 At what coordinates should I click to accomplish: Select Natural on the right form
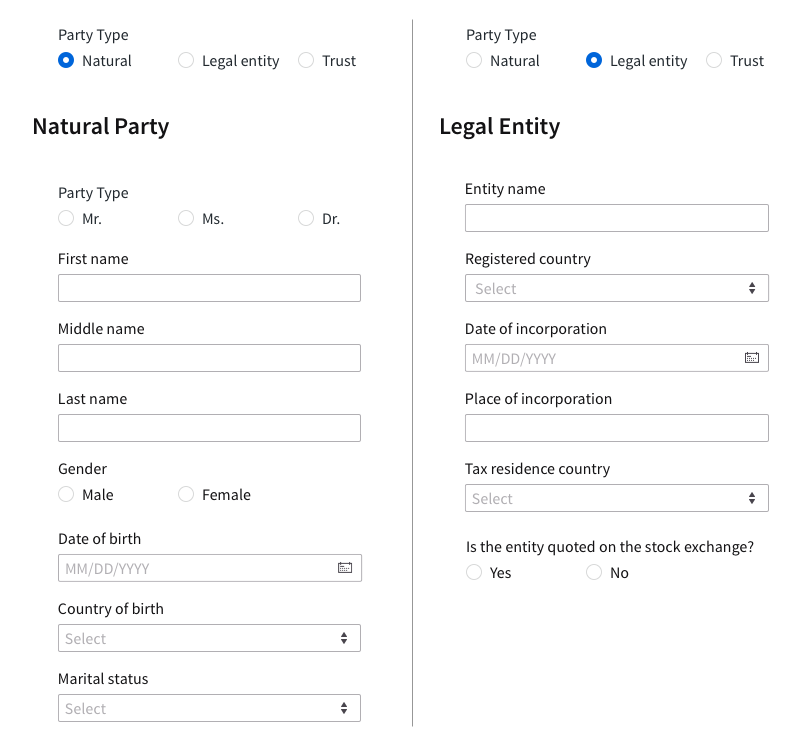(x=474, y=60)
